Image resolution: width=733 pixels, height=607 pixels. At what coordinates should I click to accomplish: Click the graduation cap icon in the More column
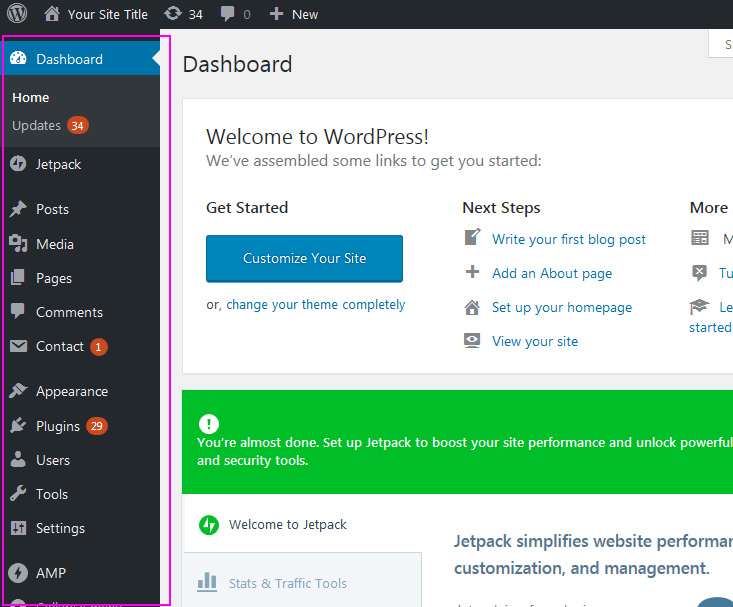click(699, 306)
